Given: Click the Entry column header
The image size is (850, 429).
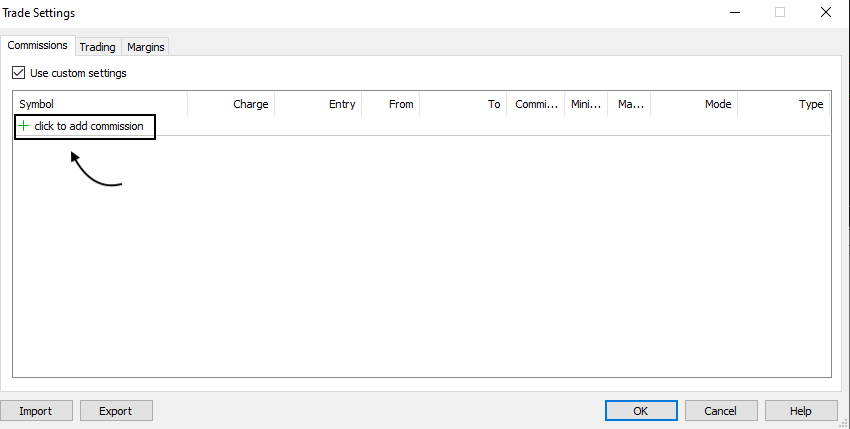Looking at the screenshot, I should click(318, 104).
